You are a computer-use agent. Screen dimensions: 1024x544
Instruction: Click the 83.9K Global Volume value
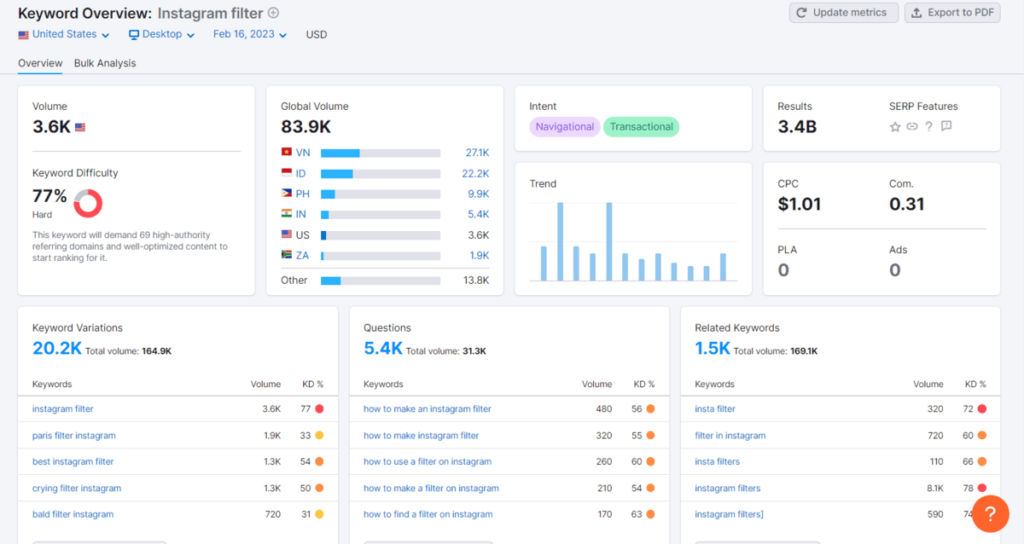[306, 127]
